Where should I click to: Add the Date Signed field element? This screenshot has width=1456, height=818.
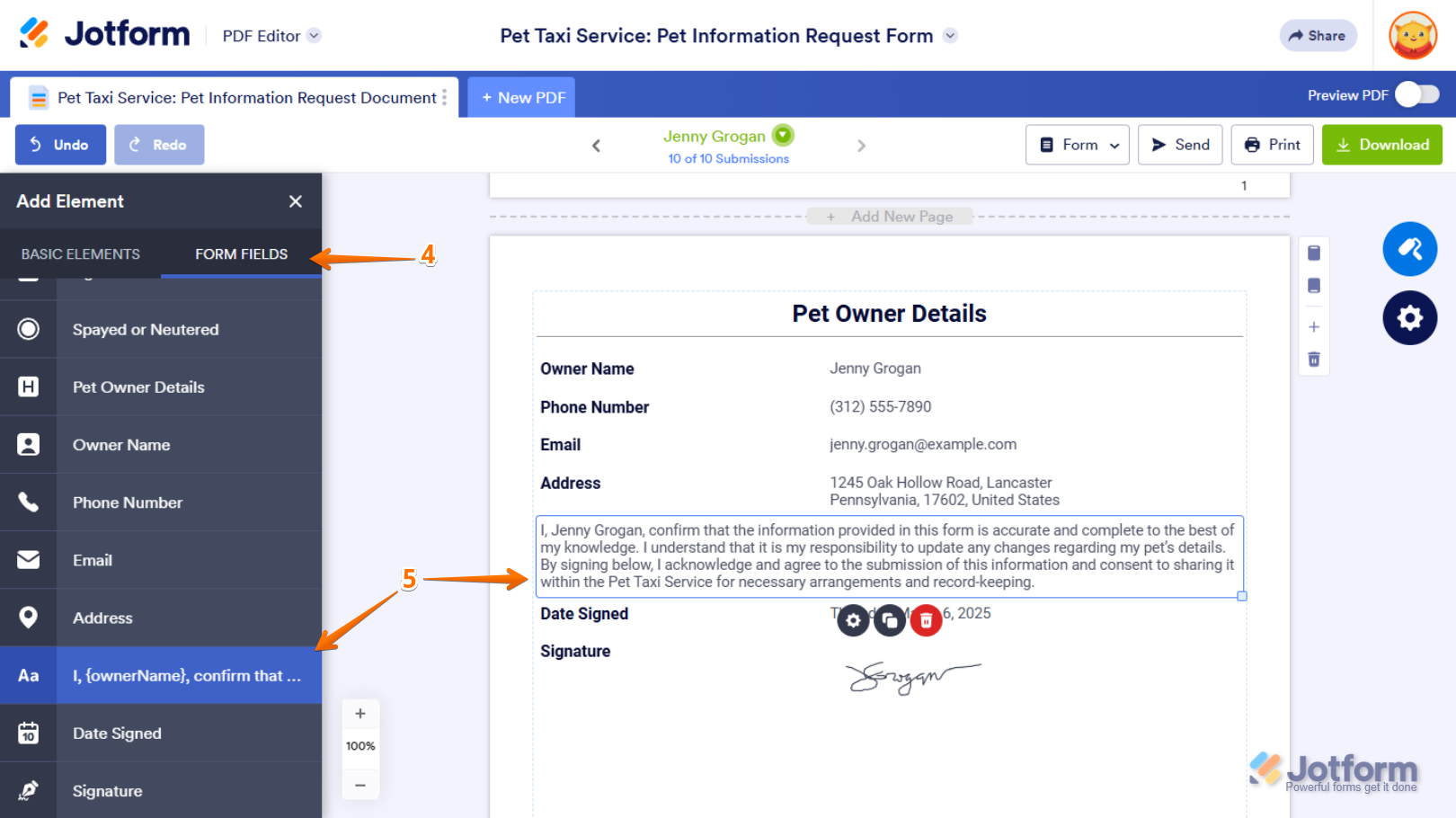click(161, 734)
